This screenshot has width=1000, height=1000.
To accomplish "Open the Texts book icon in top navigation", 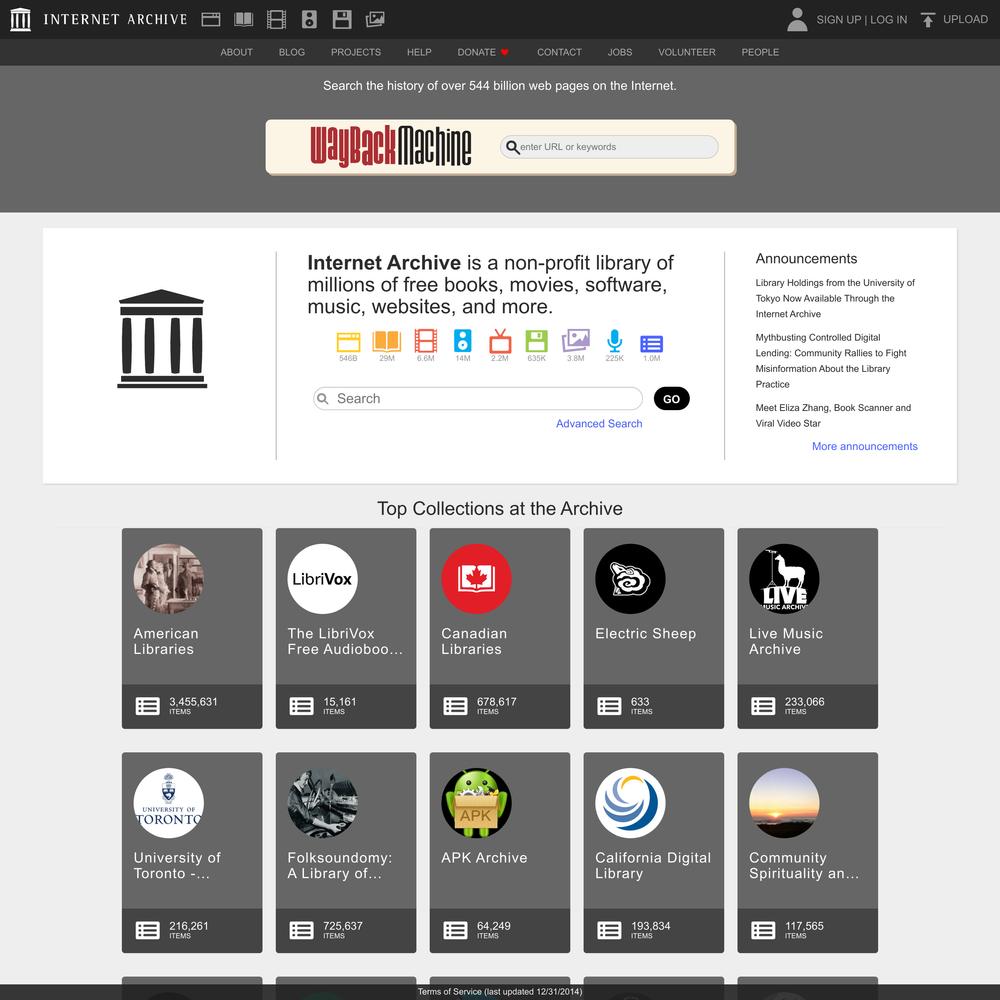I will (x=244, y=20).
